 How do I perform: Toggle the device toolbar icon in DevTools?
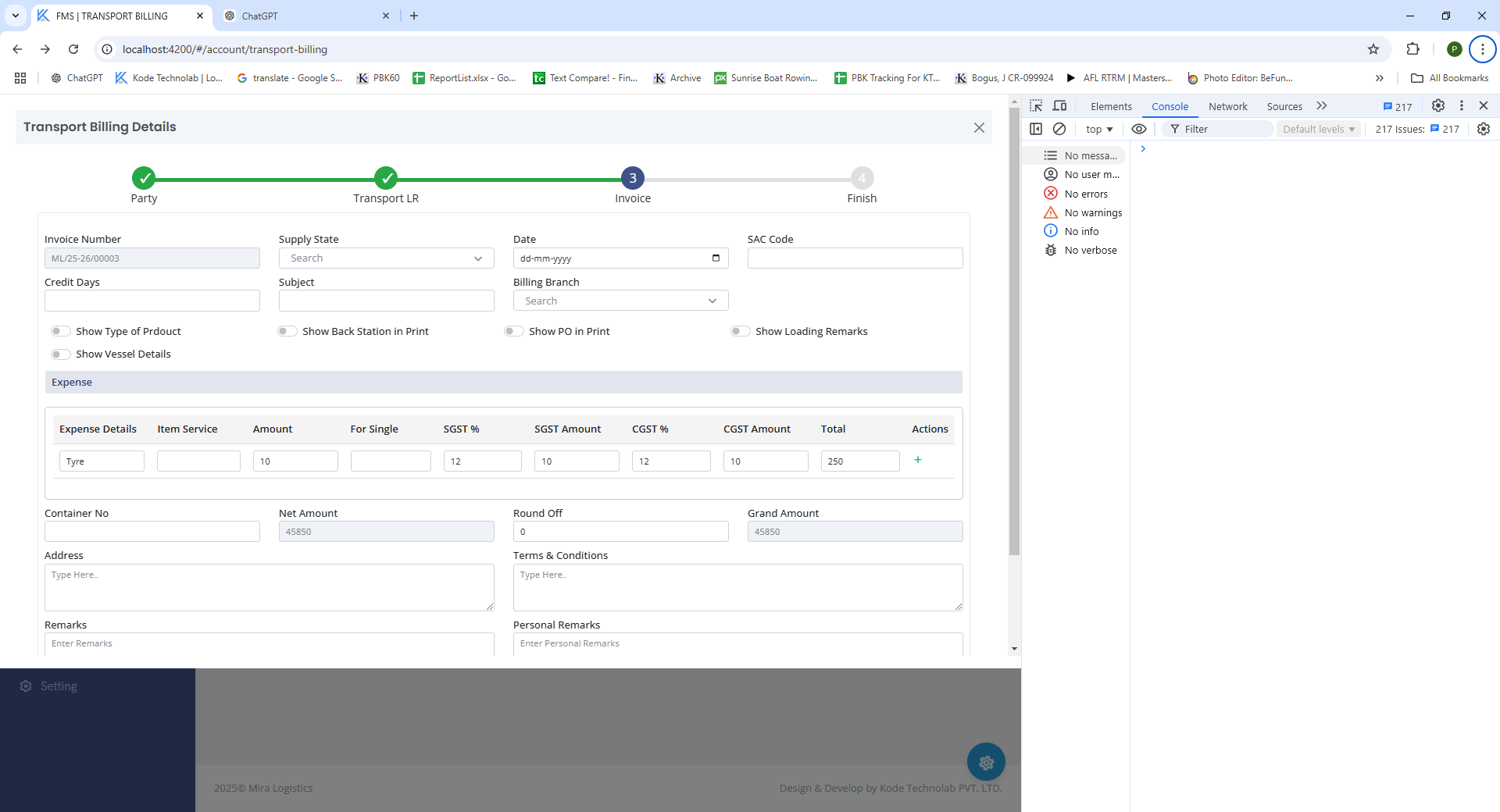(1059, 106)
